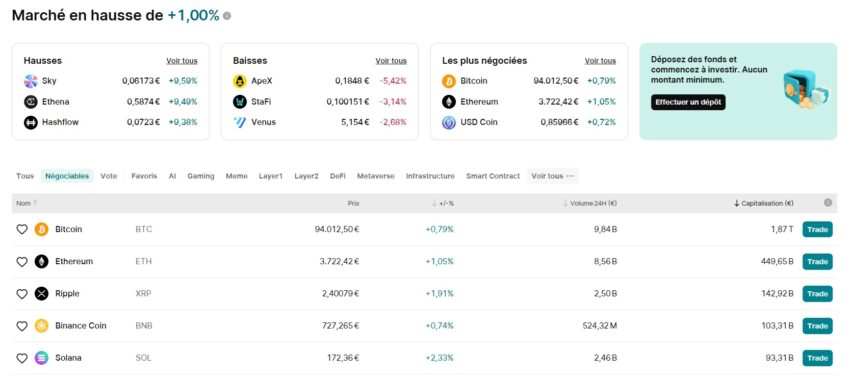Select the Négociables filter tab
This screenshot has width=850, height=378.
pos(67,176)
